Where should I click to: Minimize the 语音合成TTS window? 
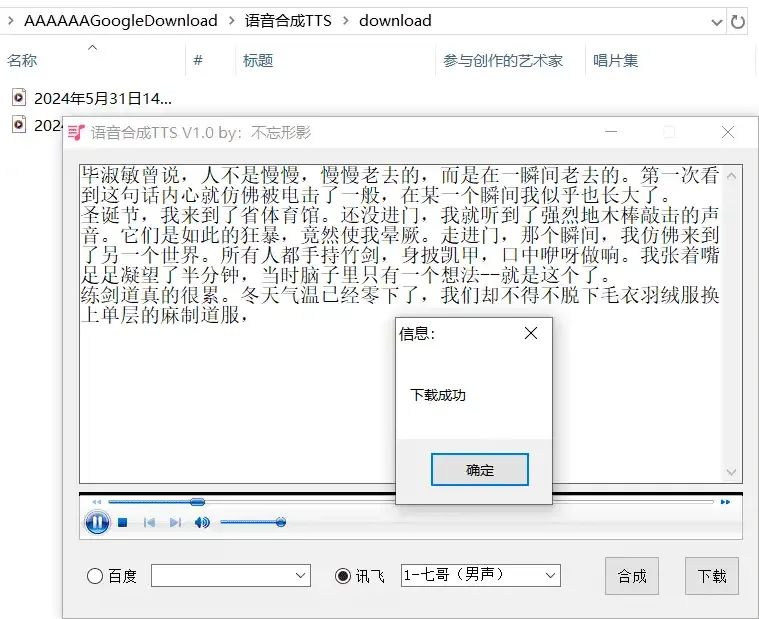point(611,132)
